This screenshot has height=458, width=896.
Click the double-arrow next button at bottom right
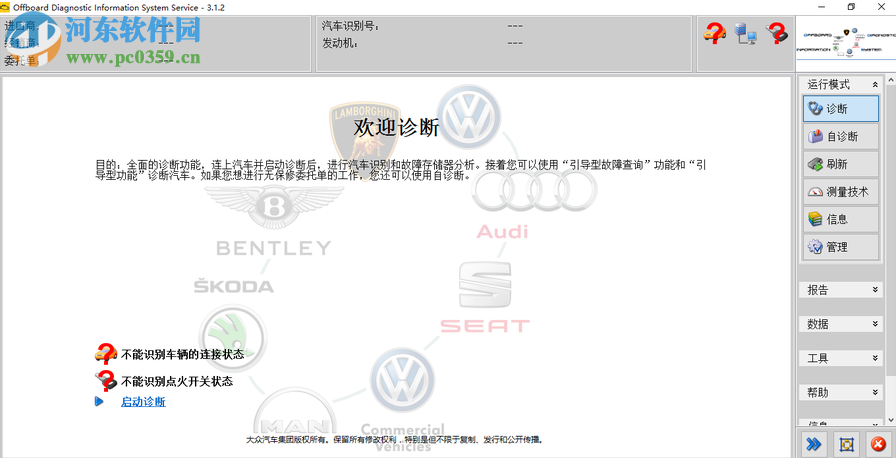tap(814, 444)
